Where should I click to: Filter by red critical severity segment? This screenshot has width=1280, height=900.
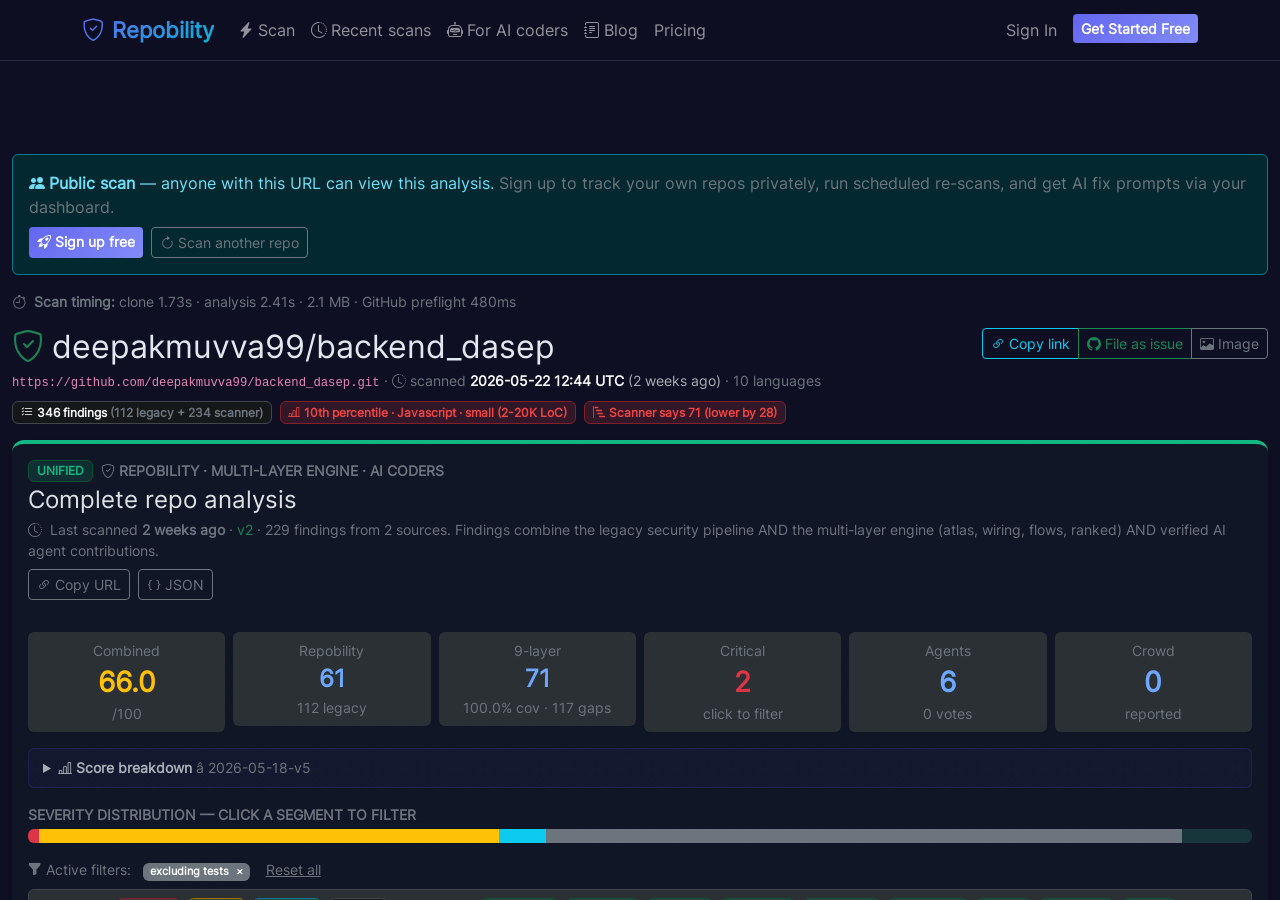click(x=33, y=836)
